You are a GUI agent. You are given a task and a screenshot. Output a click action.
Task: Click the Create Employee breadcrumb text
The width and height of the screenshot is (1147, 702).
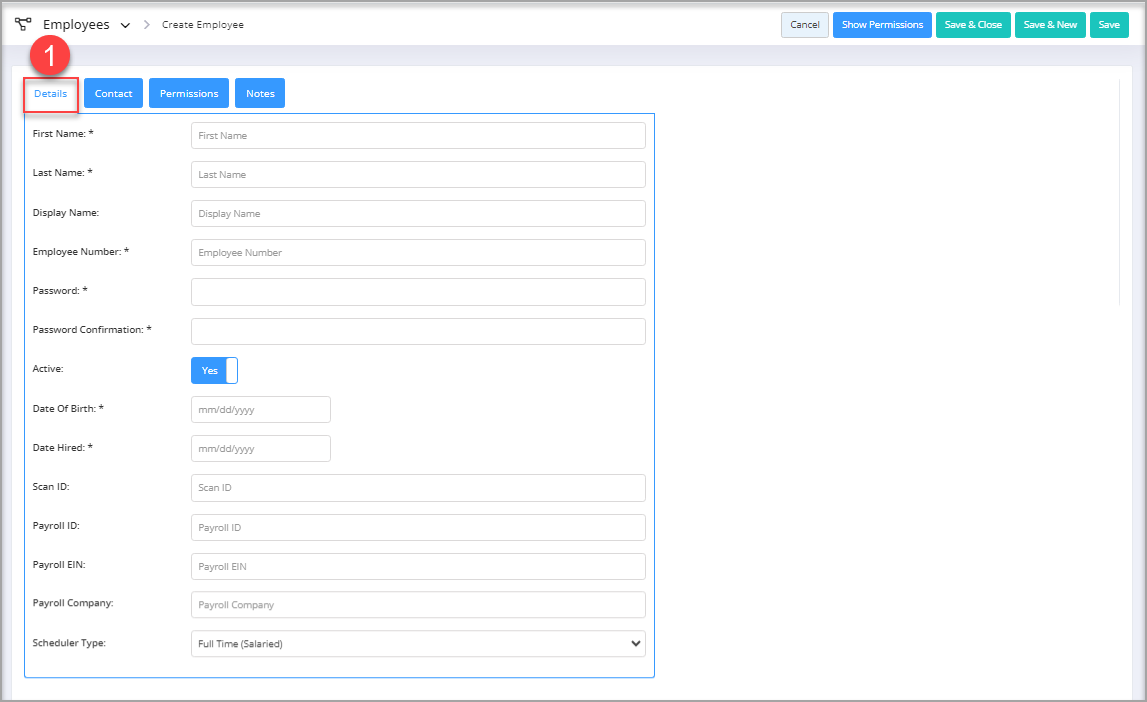click(203, 25)
